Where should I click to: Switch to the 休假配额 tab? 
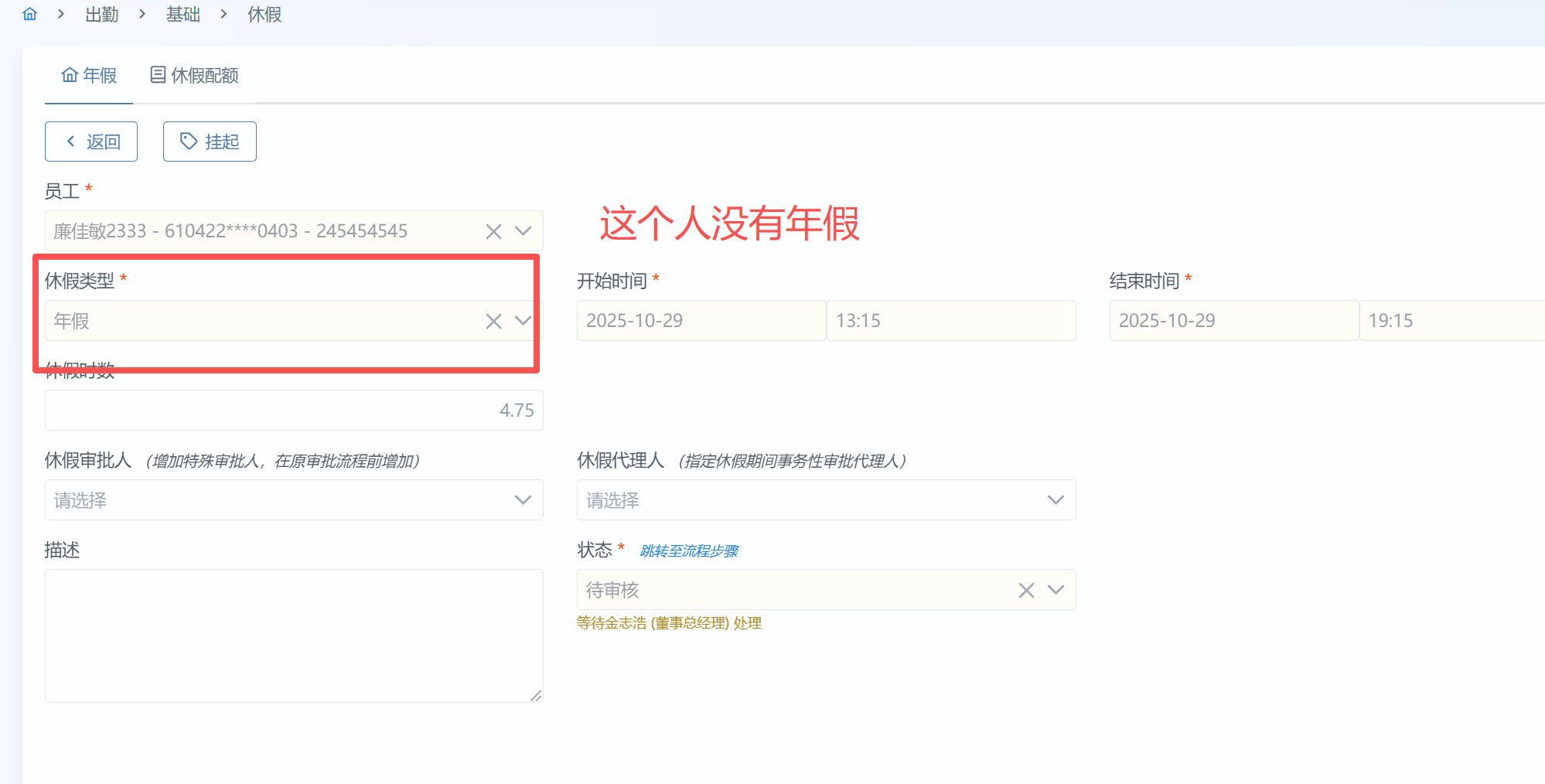(194, 75)
